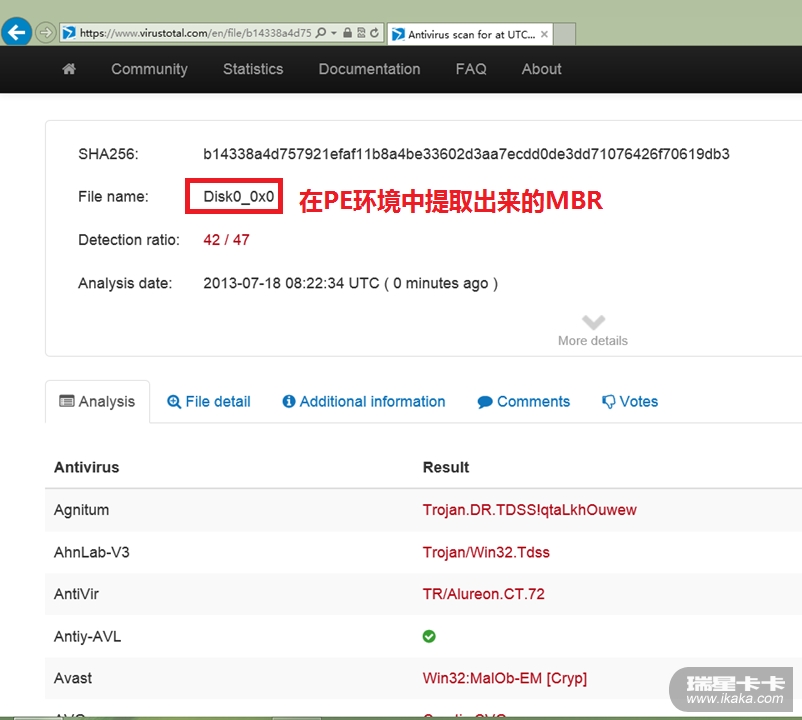Click the magnifier icon on File detail

[x=174, y=402]
